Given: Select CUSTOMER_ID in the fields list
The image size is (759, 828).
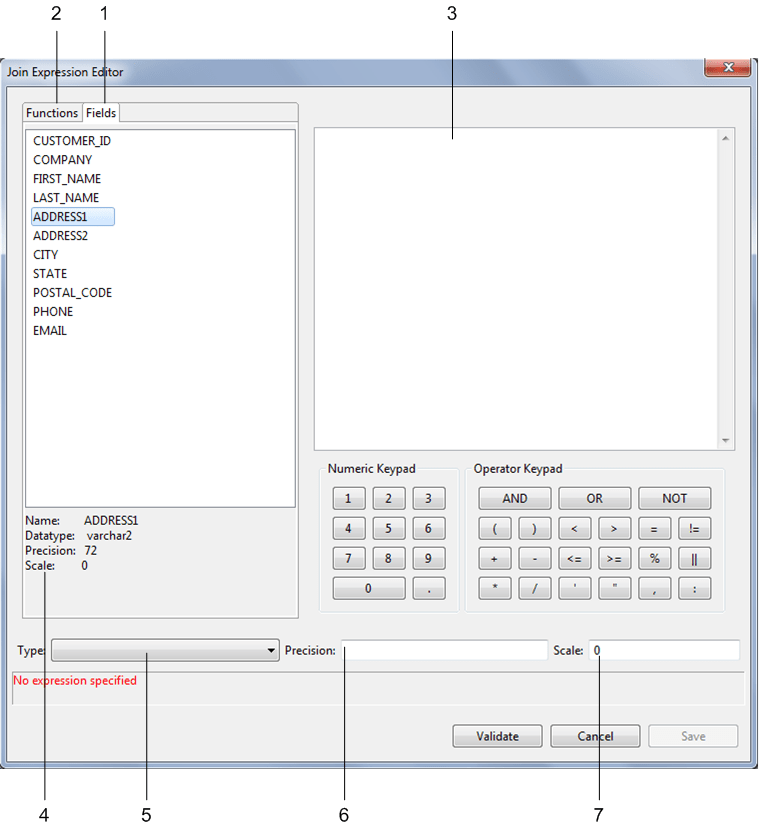Looking at the screenshot, I should (x=72, y=141).
